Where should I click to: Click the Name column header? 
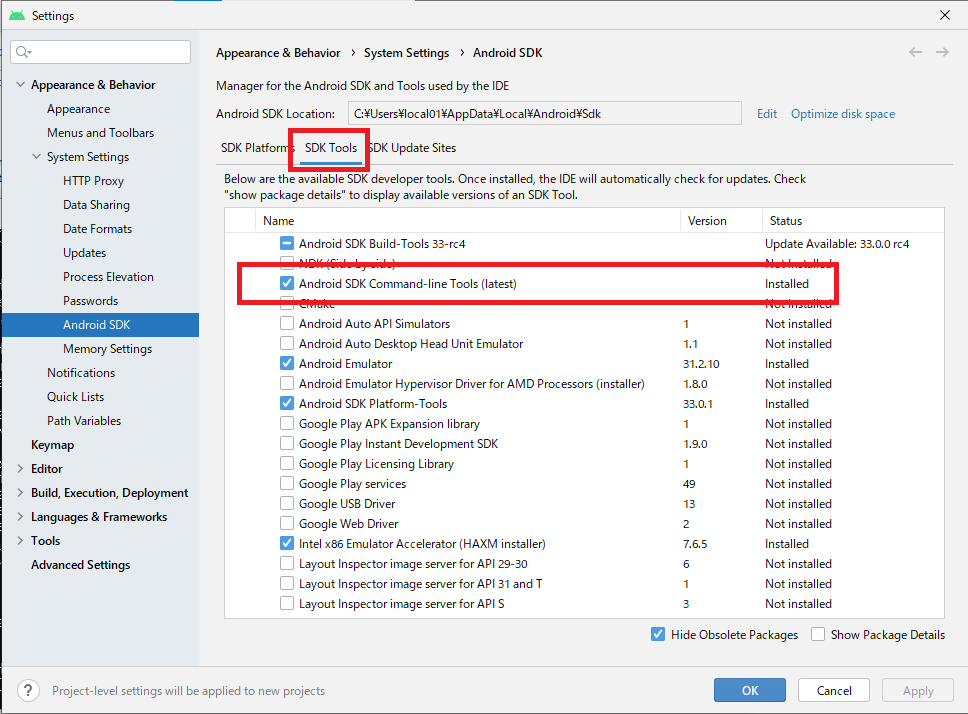point(467,220)
